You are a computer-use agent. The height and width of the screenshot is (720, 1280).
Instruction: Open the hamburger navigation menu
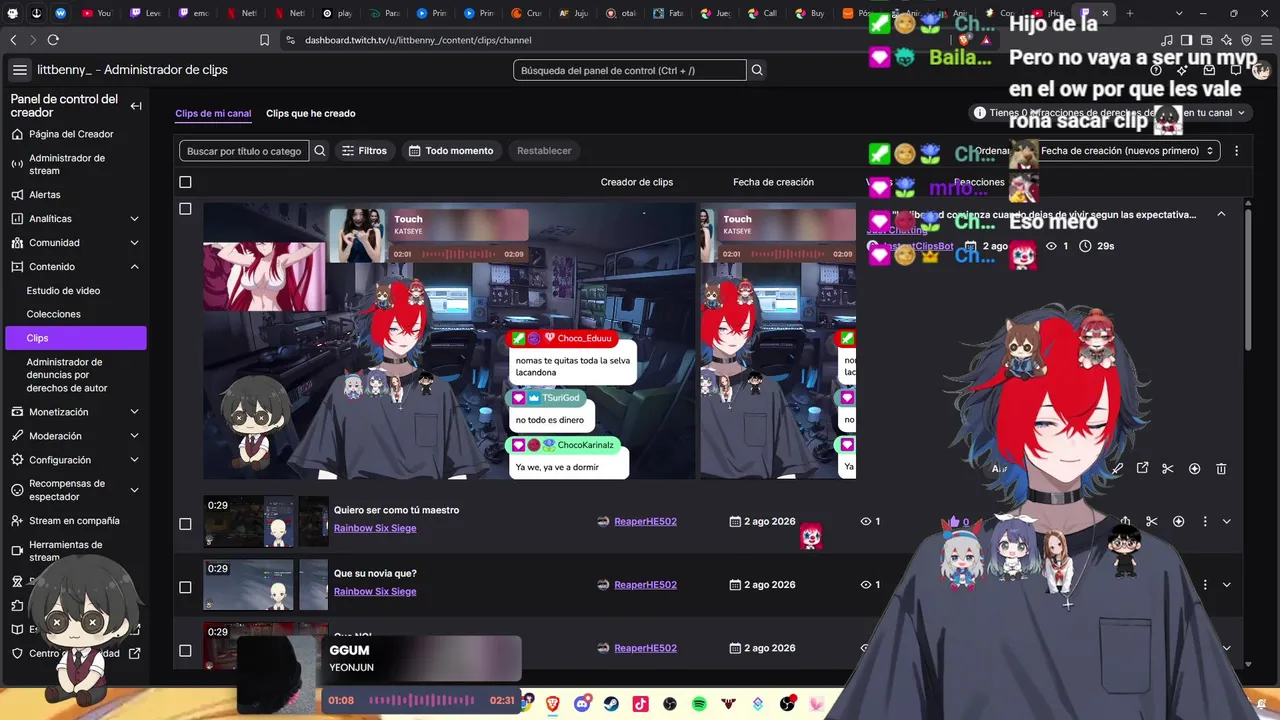tap(20, 70)
